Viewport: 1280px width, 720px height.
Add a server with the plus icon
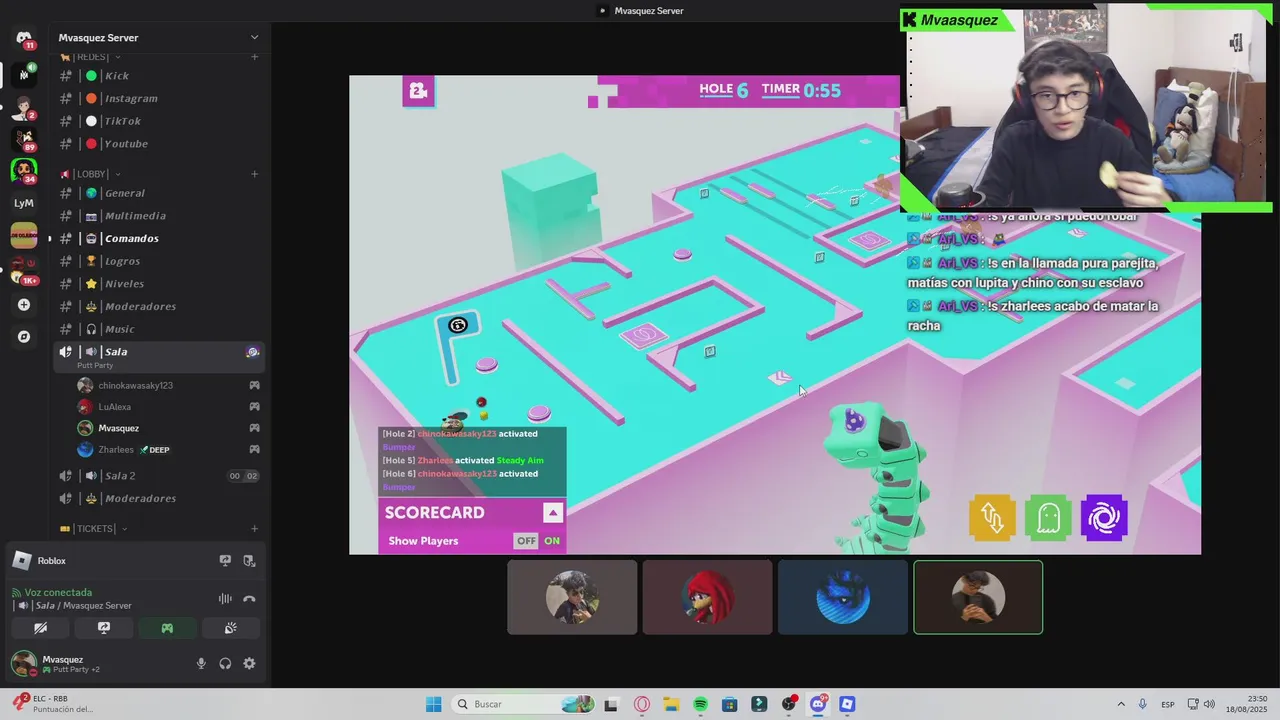(24, 305)
